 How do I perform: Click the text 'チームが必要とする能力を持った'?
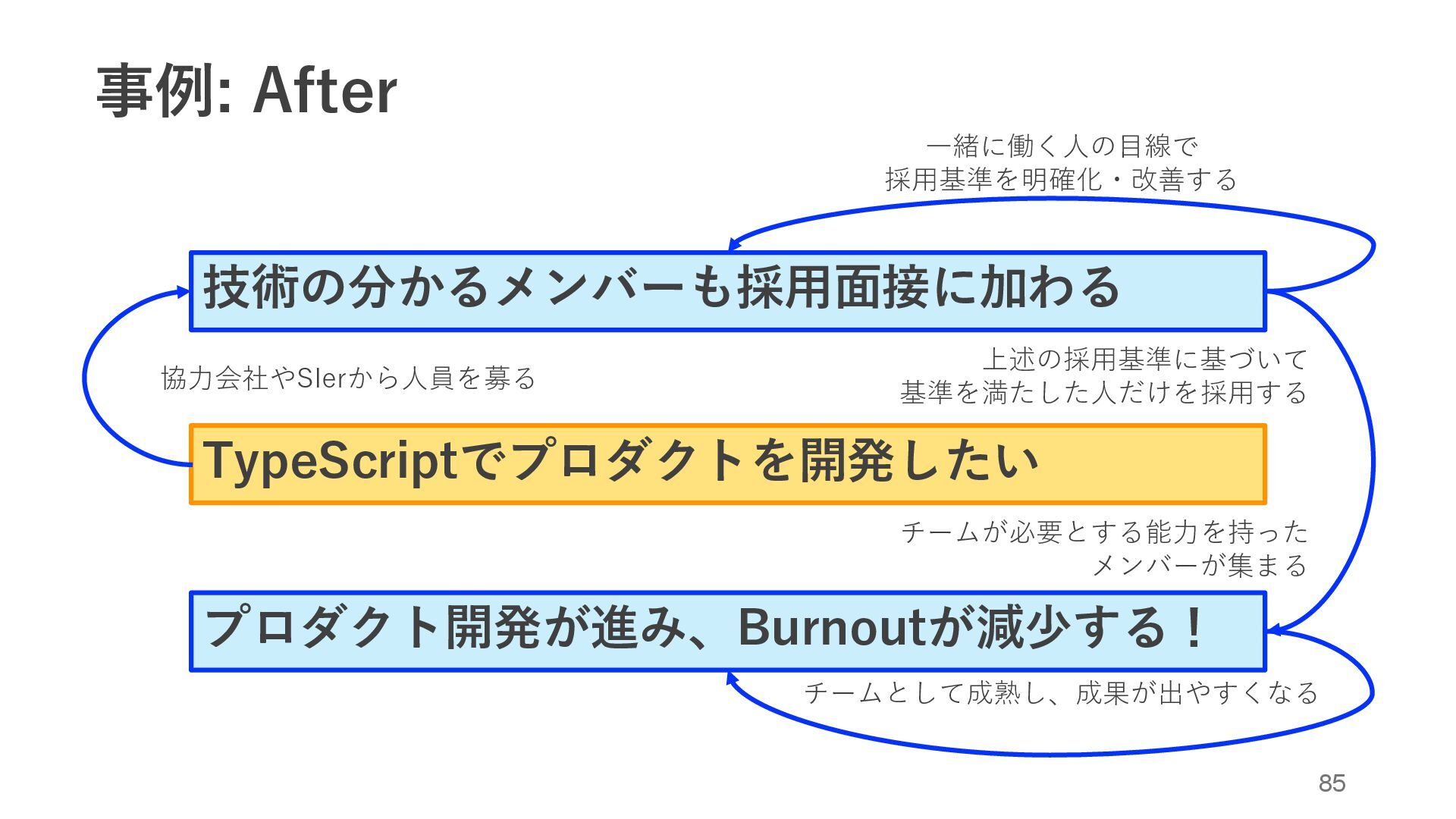click(x=1104, y=532)
